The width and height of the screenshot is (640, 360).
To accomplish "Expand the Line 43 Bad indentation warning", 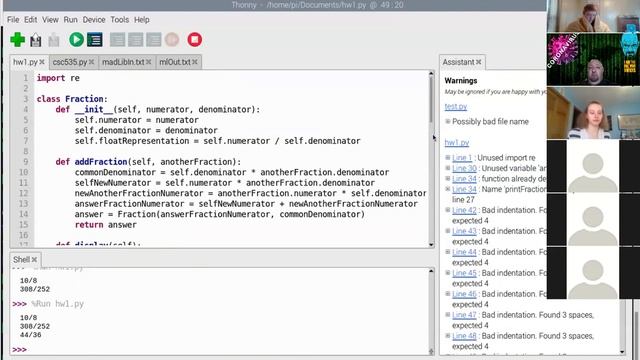I will pos(448,231).
